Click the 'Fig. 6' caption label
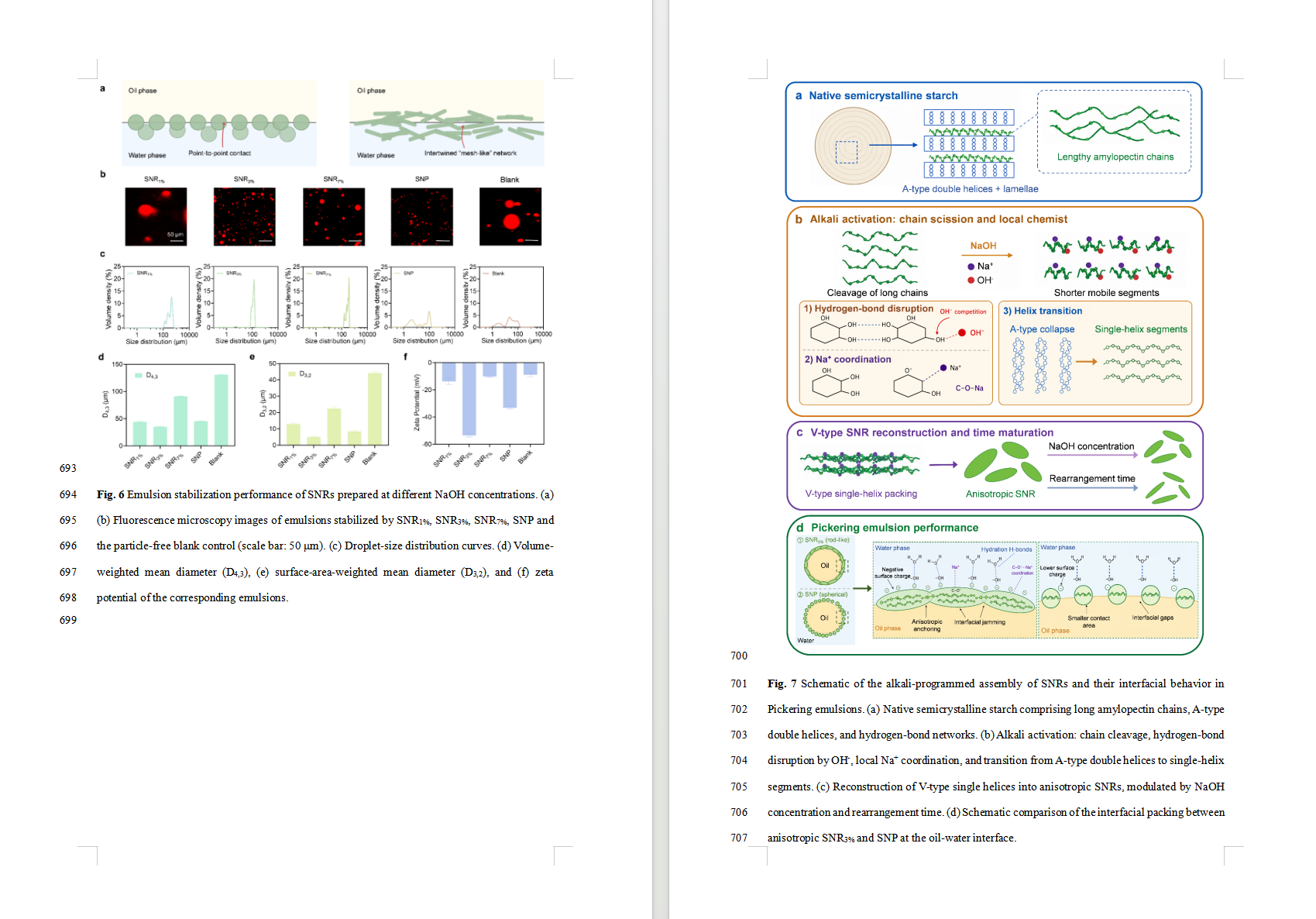 110,494
